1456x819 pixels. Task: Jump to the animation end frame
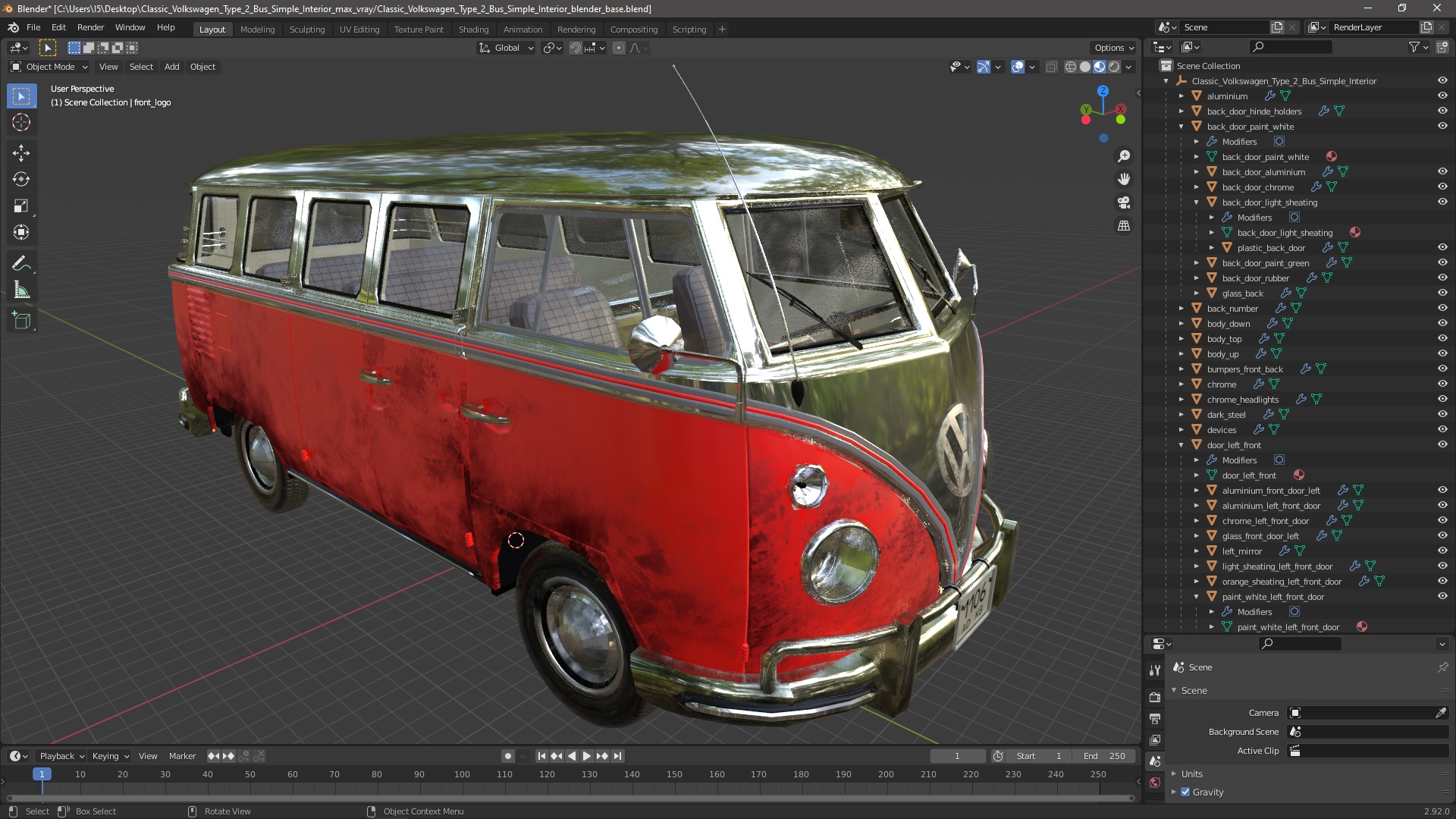coord(618,756)
